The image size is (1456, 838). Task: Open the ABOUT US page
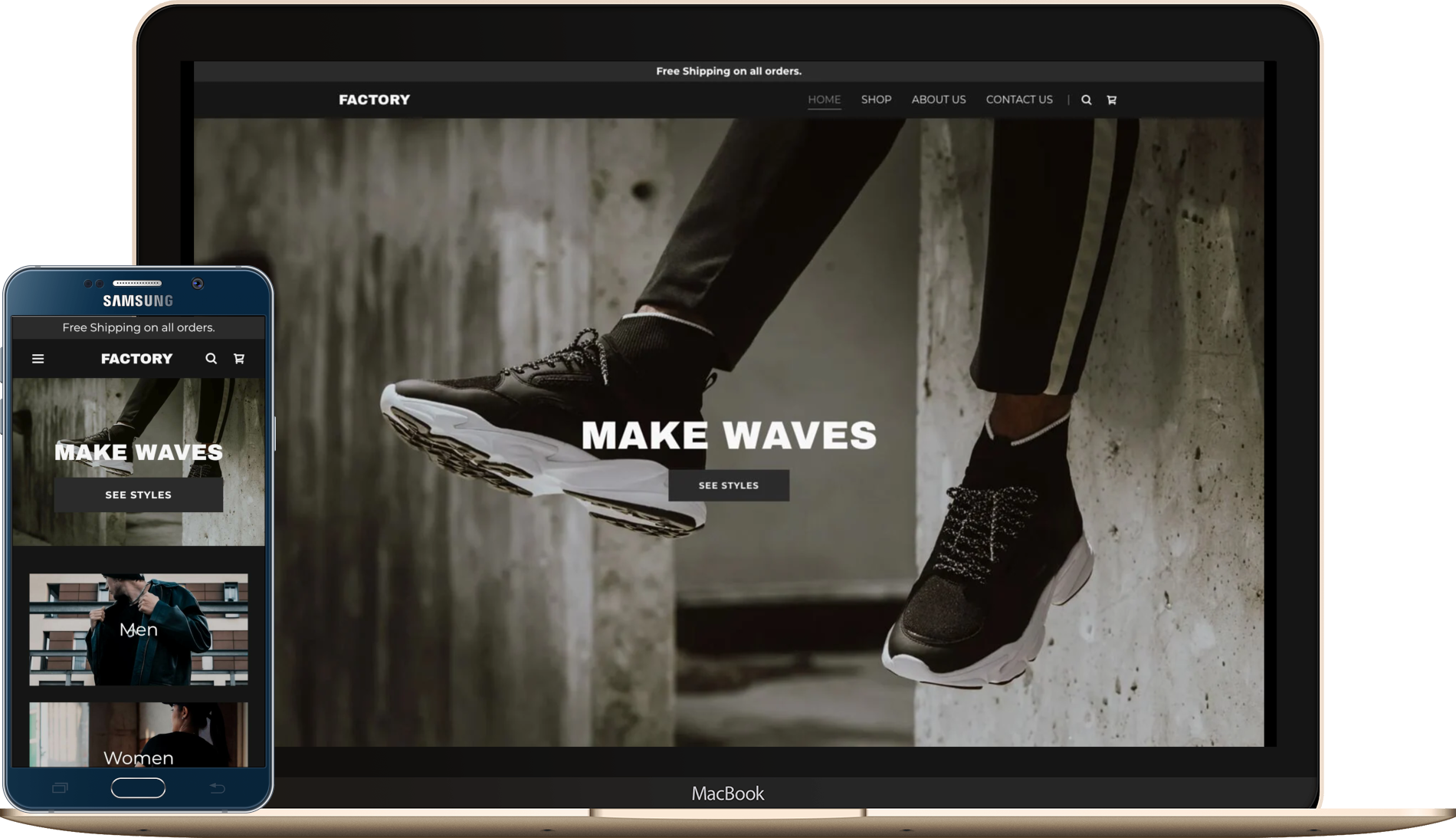click(x=939, y=100)
